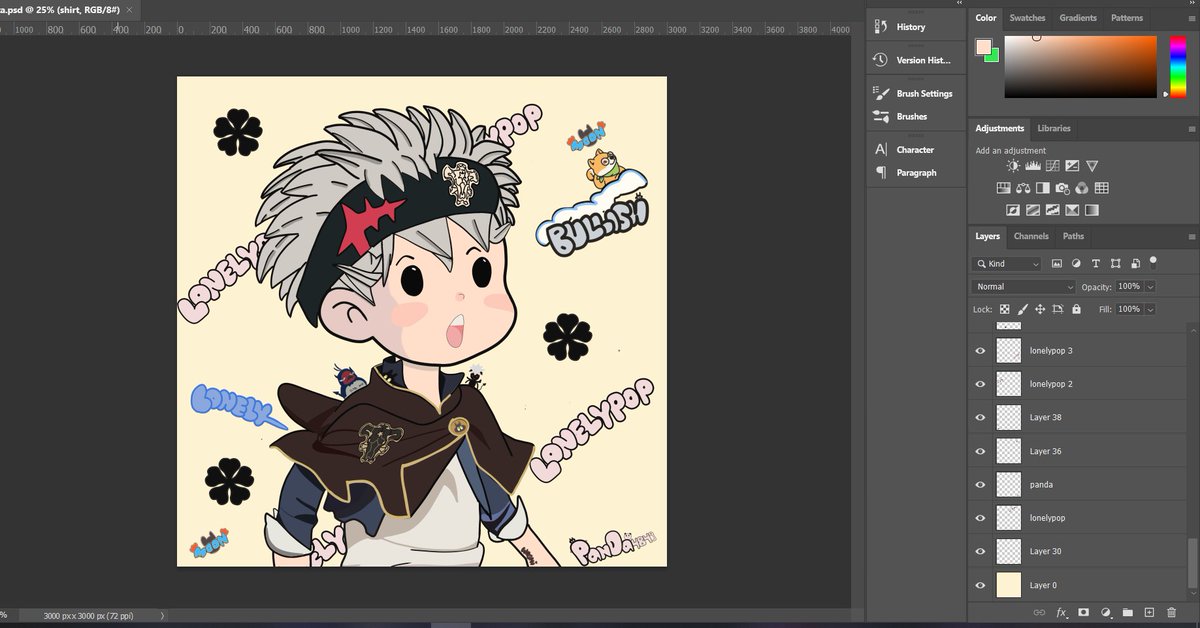Create new fill or adjustment layer
The image size is (1200, 628).
click(1106, 612)
